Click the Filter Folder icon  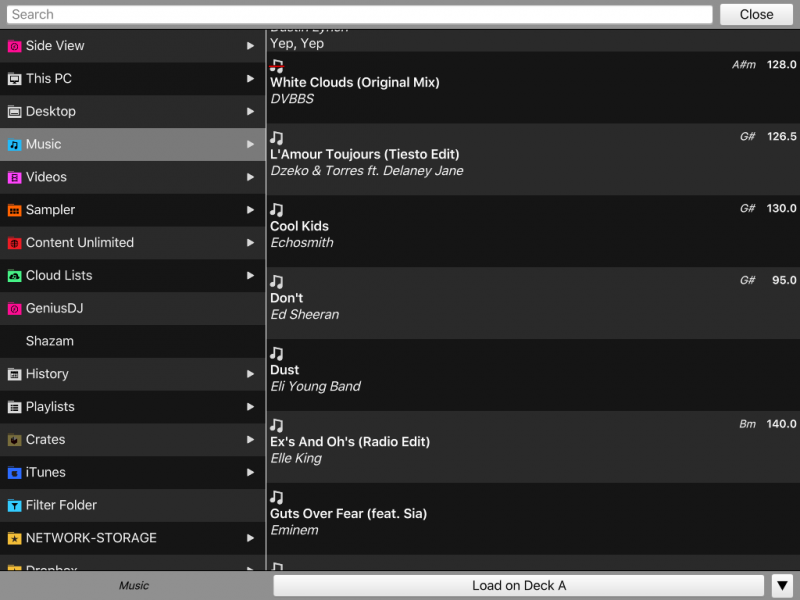tap(15, 506)
